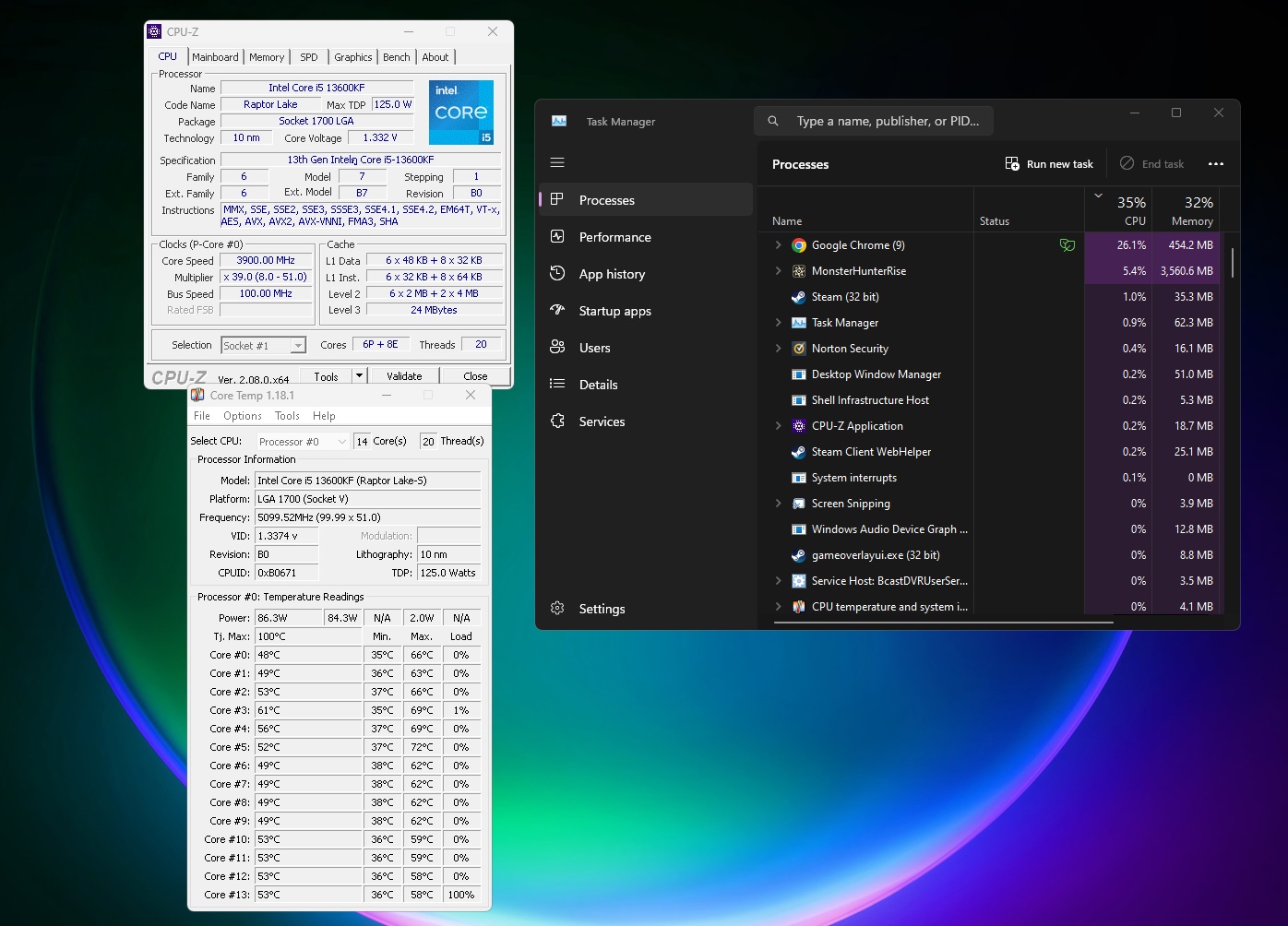Open the Tools dropdown arrow in CPU-Z

[359, 376]
